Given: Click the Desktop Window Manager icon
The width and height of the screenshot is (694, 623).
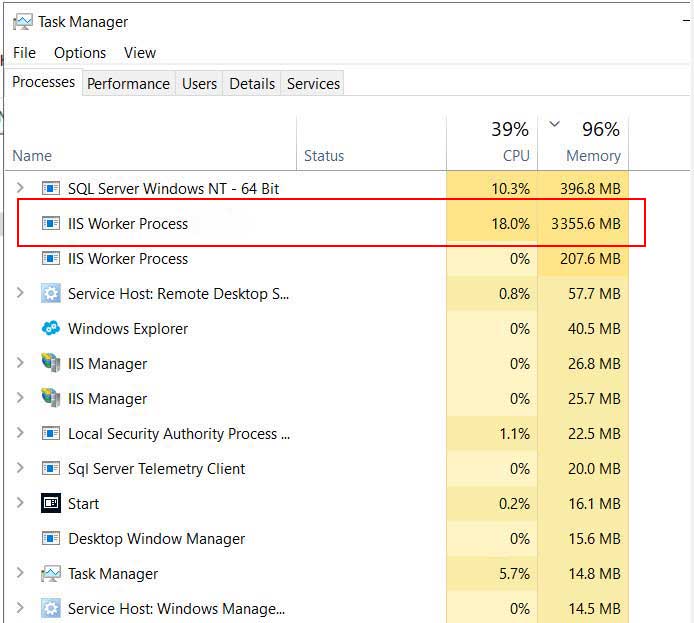Looking at the screenshot, I should point(51,538).
